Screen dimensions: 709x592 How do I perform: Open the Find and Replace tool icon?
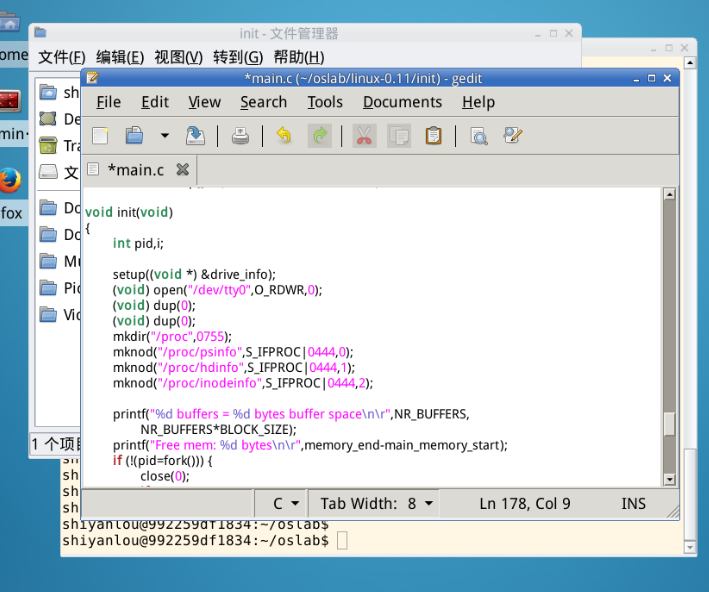513,136
